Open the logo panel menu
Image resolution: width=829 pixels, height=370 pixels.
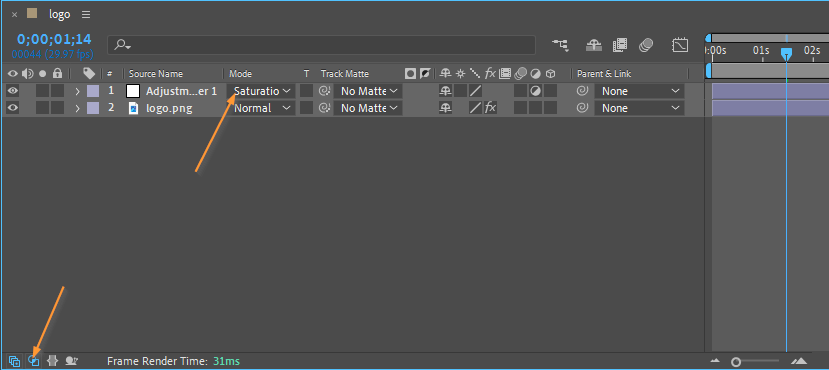point(86,14)
